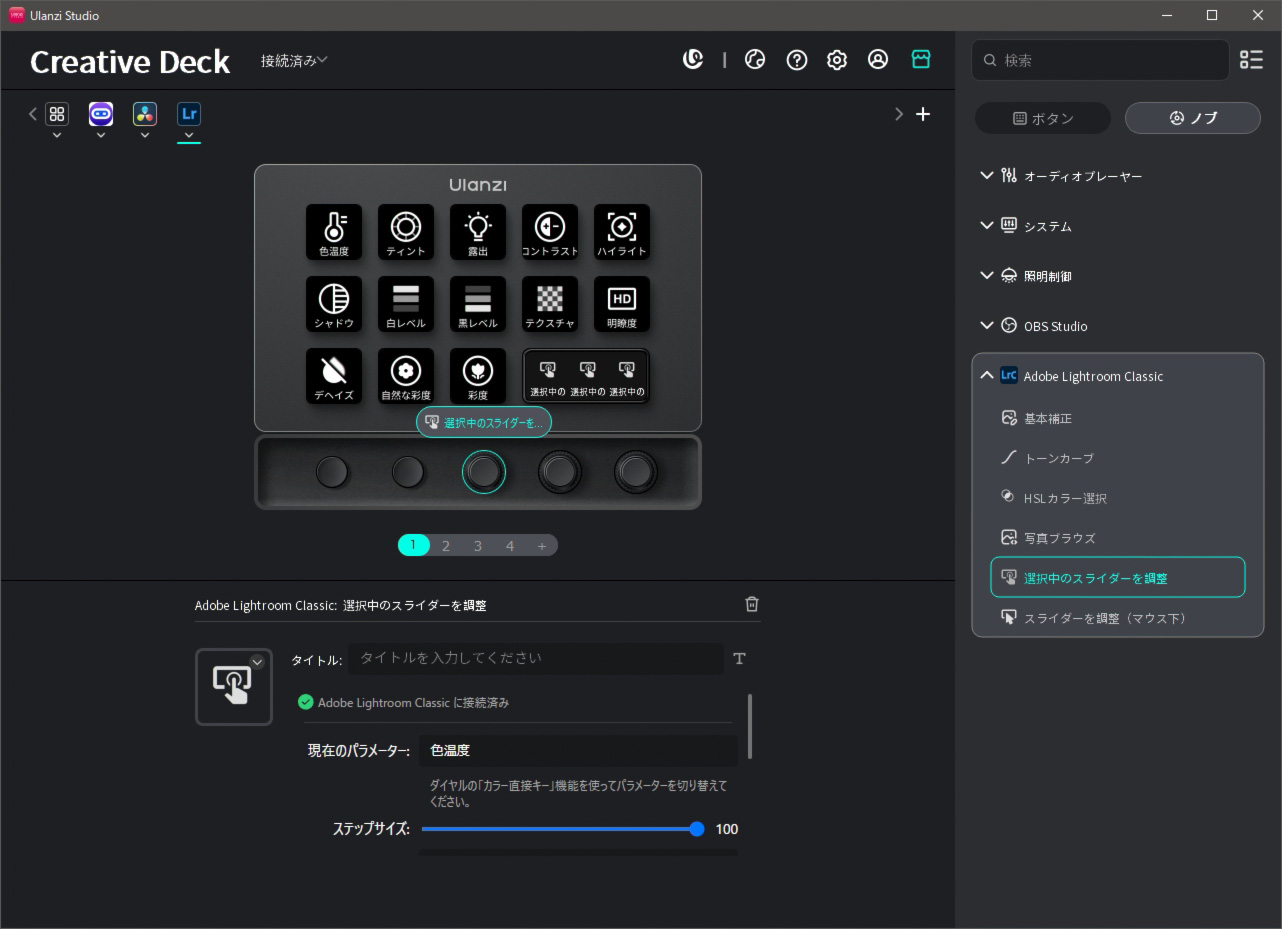
Task: Open the help question mark icon
Action: (797, 60)
